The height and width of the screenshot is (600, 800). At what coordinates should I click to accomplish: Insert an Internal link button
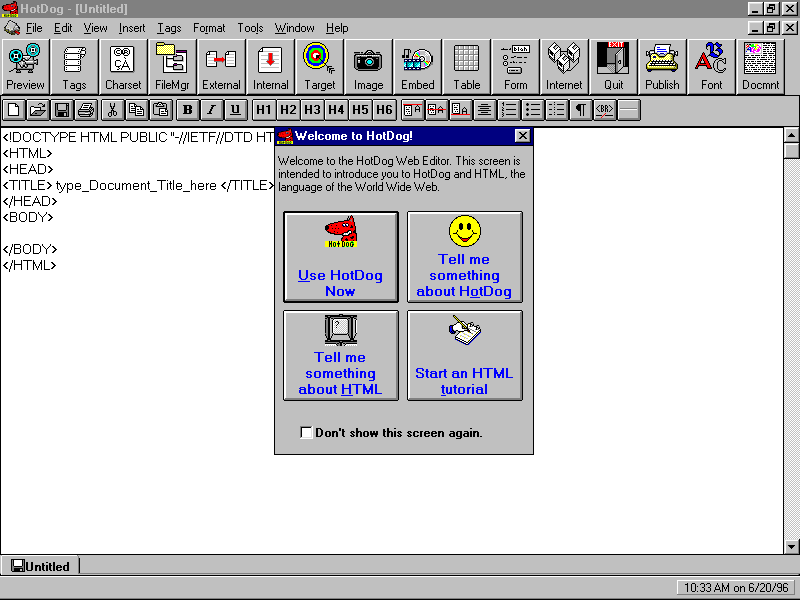[x=270, y=67]
